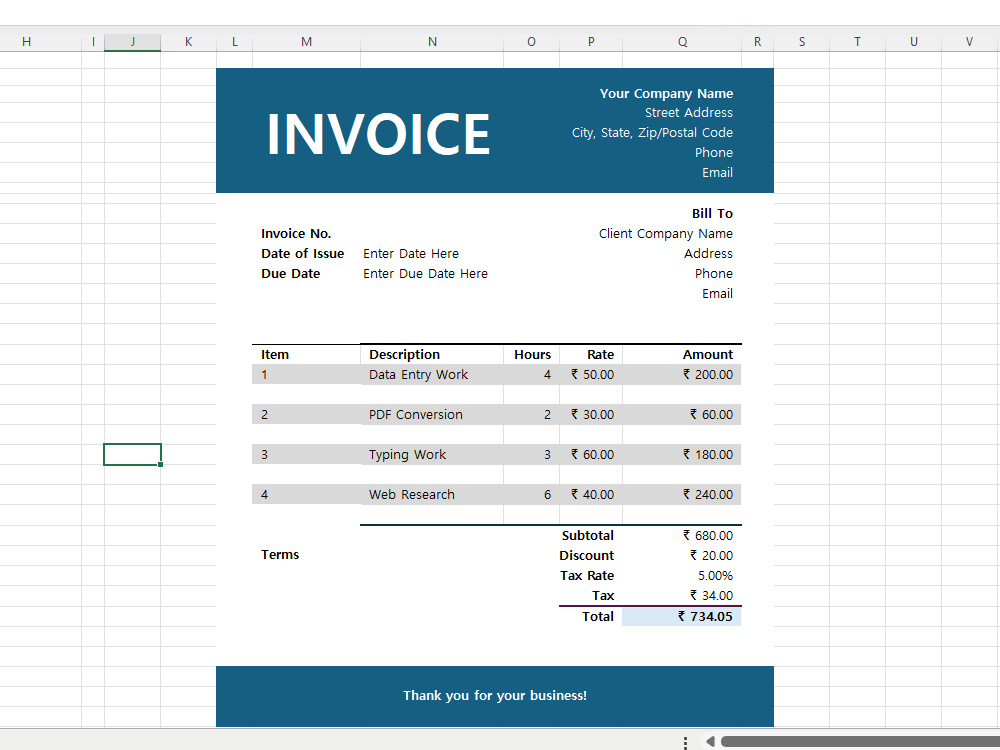Select the Tax value ₹ 34.00
The height and width of the screenshot is (750, 1000).
[x=710, y=596]
